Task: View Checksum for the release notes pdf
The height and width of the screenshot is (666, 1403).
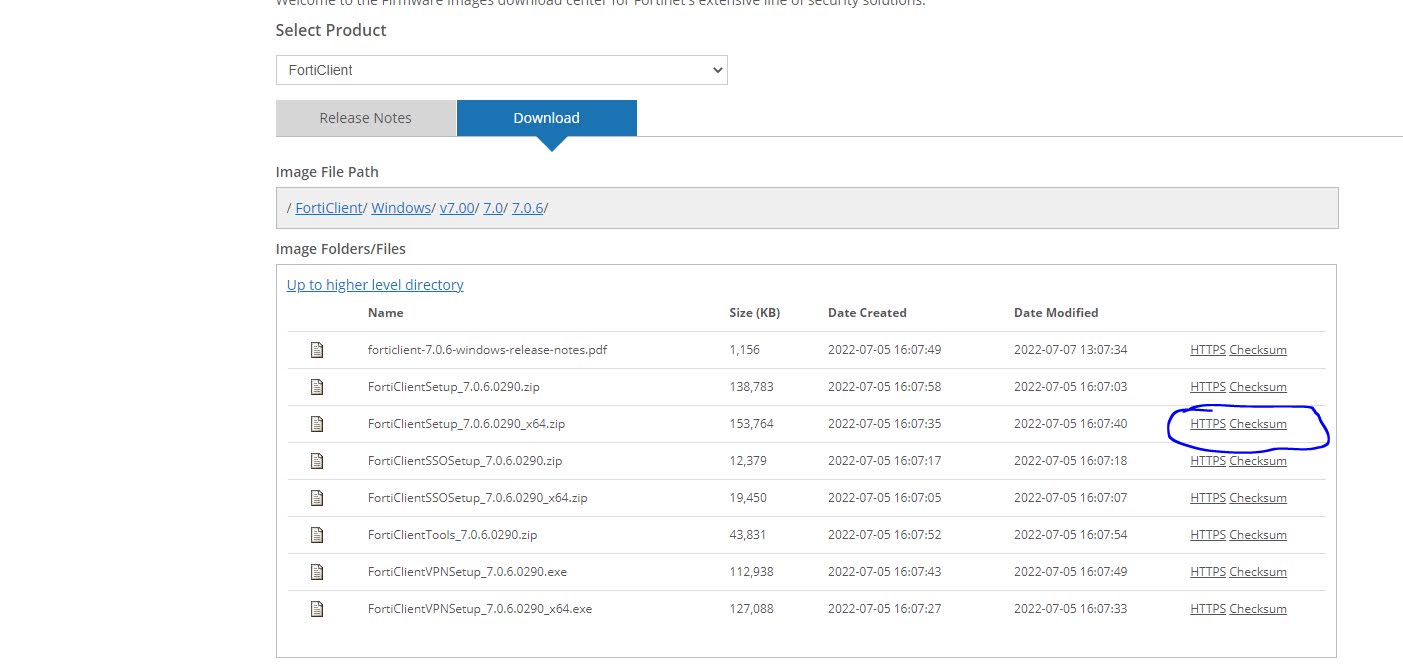Action: click(x=1258, y=350)
